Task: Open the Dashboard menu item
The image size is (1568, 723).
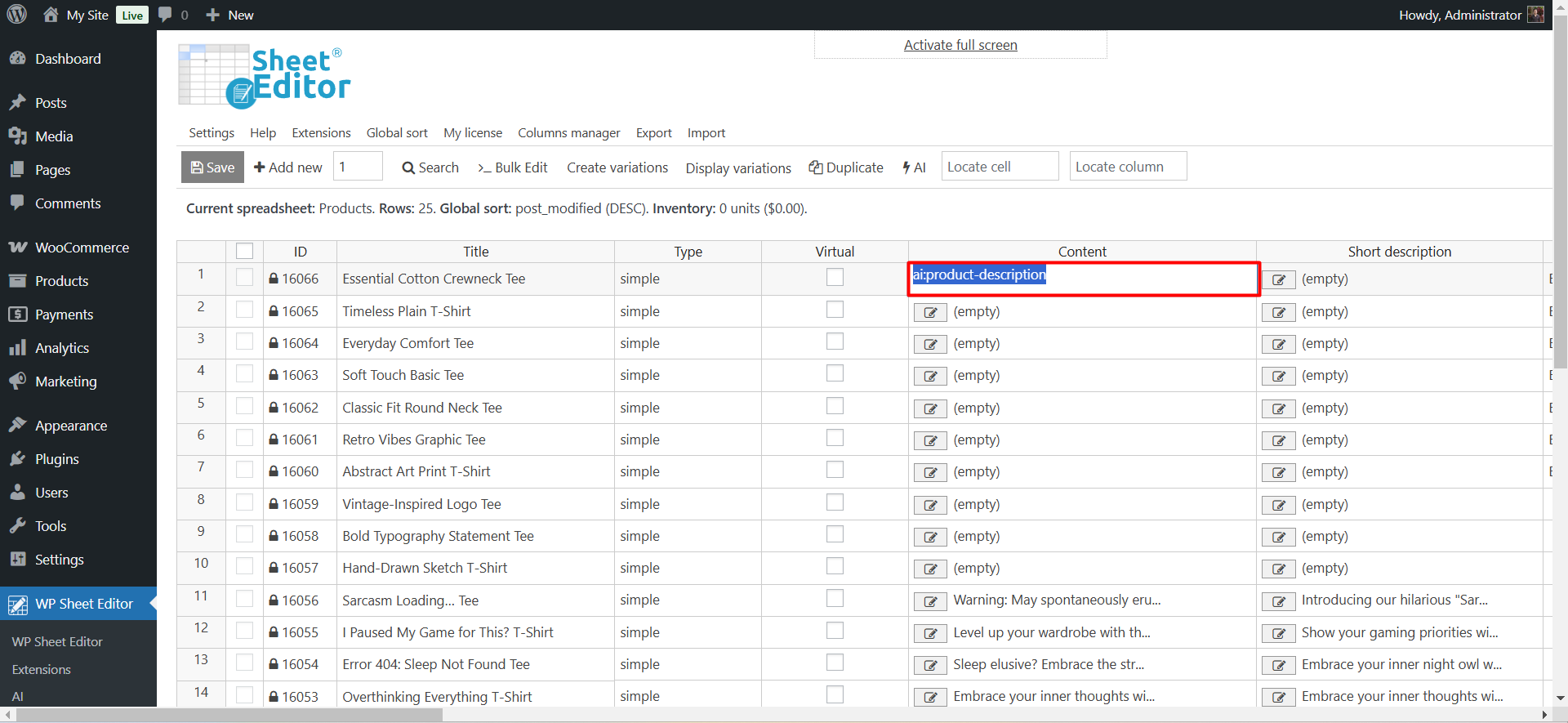Action: pos(68,59)
